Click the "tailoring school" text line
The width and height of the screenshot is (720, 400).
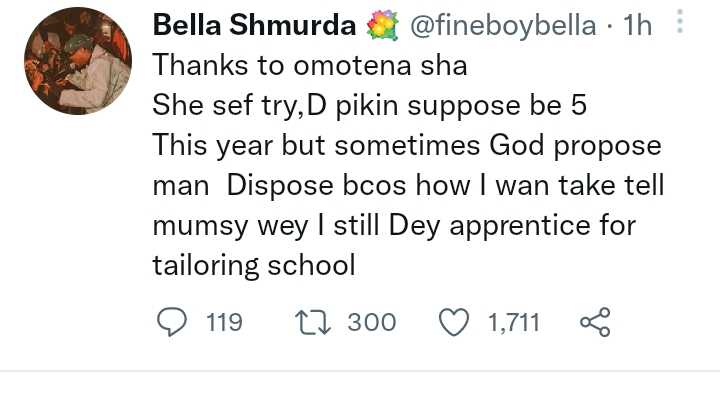click(x=253, y=266)
